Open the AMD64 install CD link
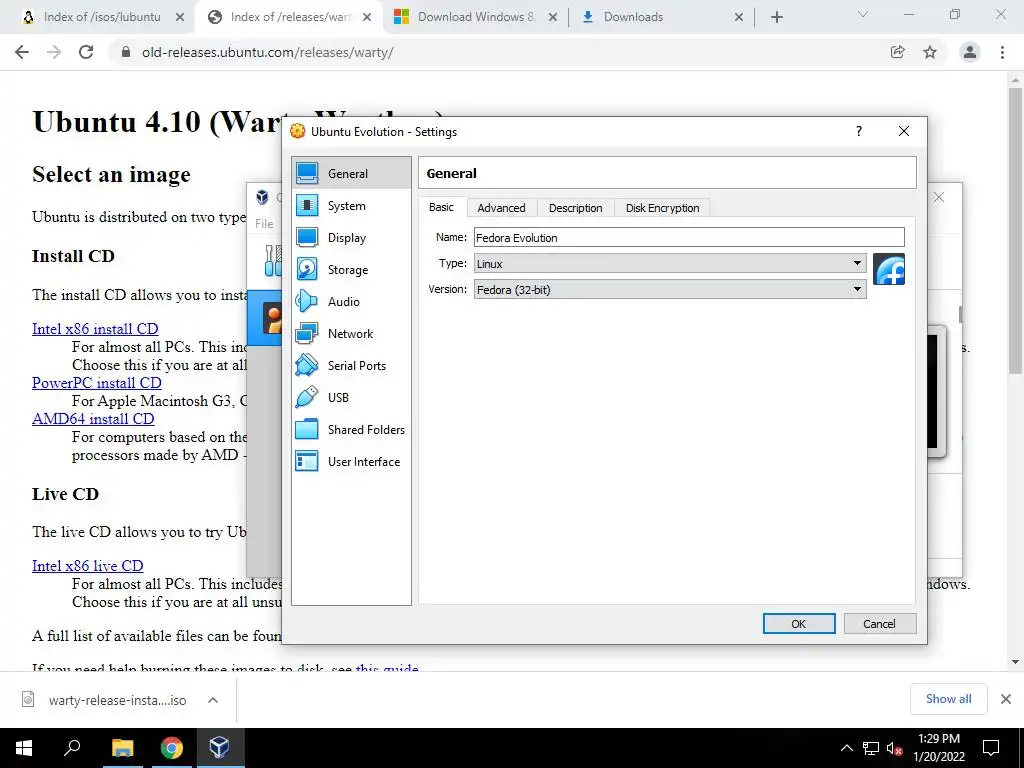This screenshot has width=1024, height=768. click(93, 419)
